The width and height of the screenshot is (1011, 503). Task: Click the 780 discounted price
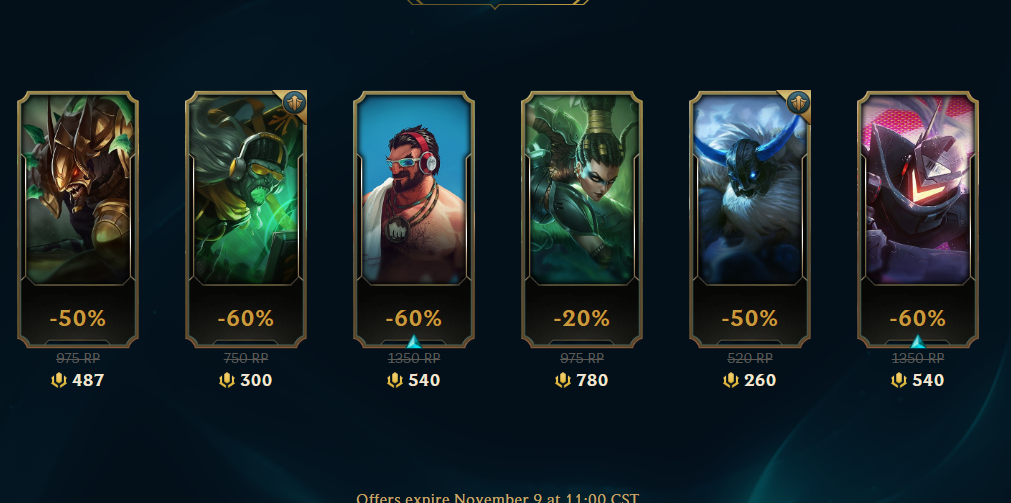(592, 380)
